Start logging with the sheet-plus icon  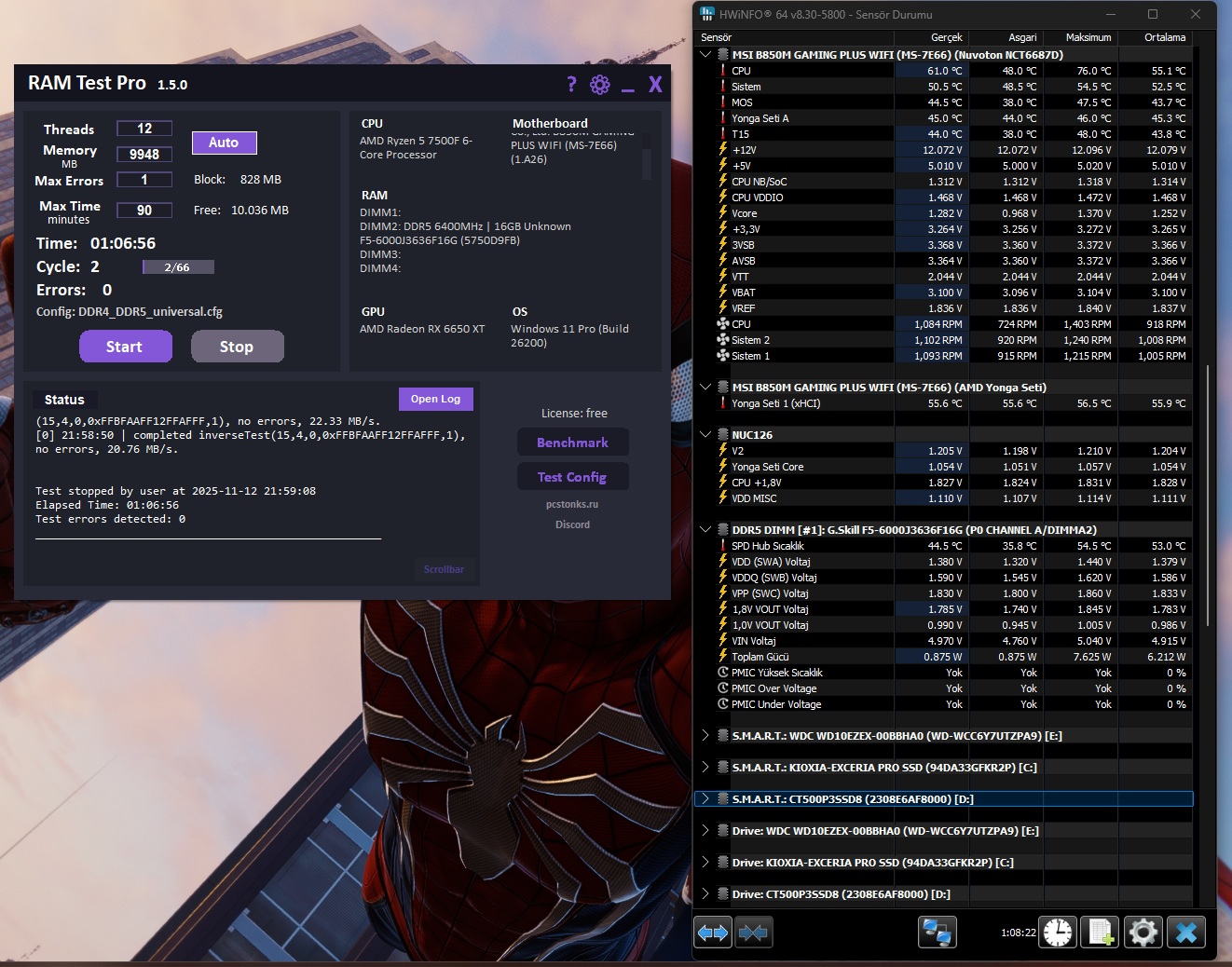pyautogui.click(x=1100, y=932)
